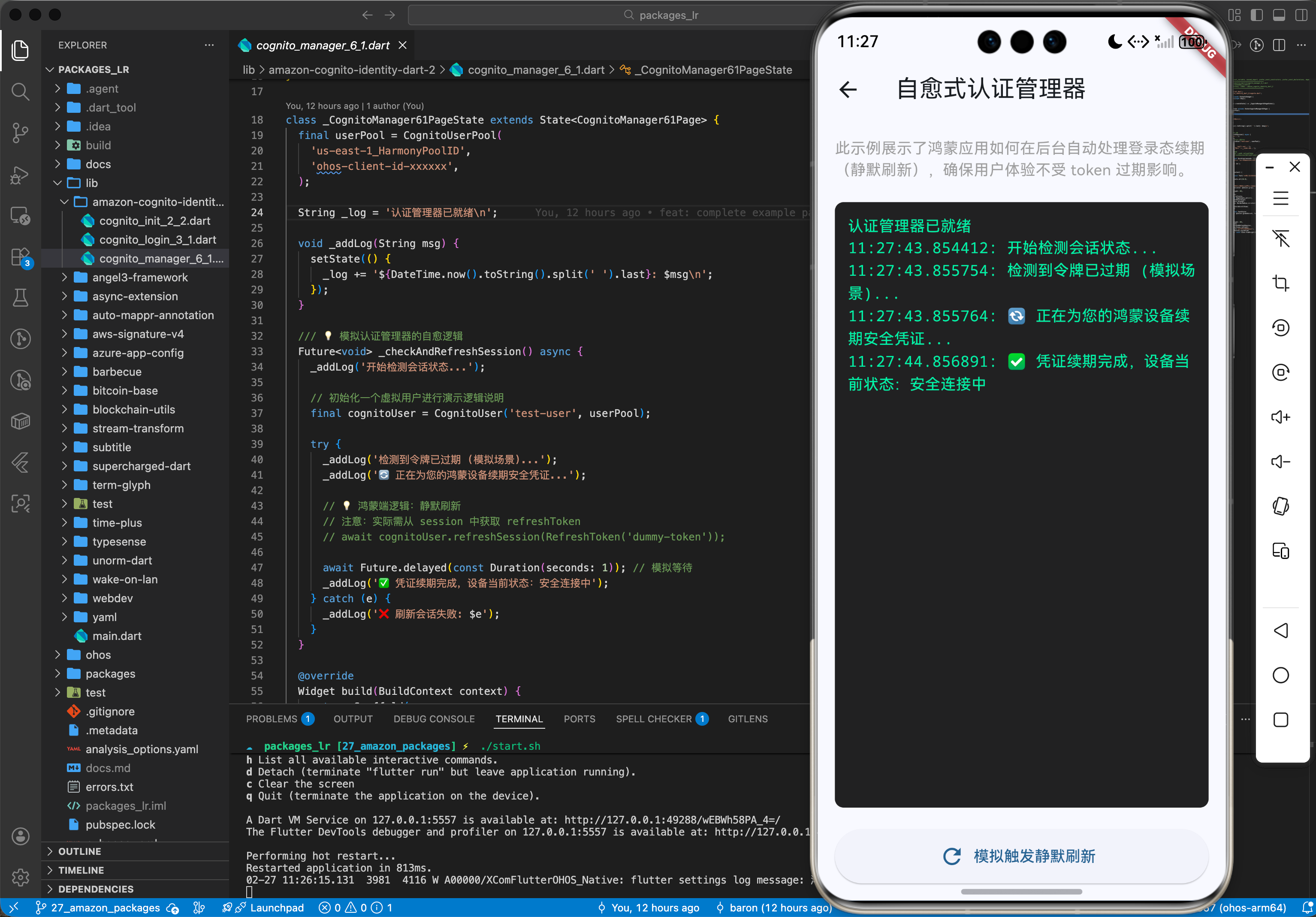Go back with the navigation arrow in title bar
Screen dimensions: 1316x917
368,15
